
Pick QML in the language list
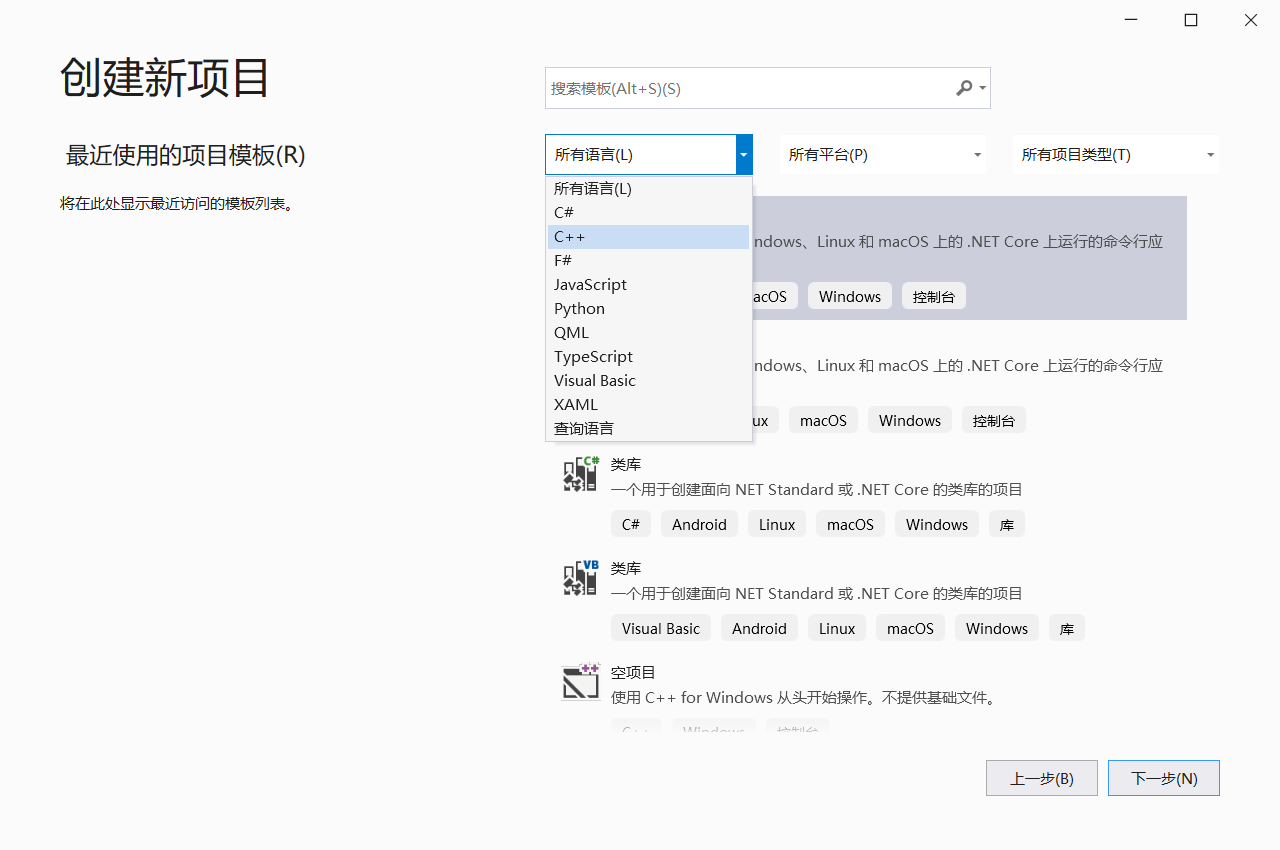click(x=648, y=332)
